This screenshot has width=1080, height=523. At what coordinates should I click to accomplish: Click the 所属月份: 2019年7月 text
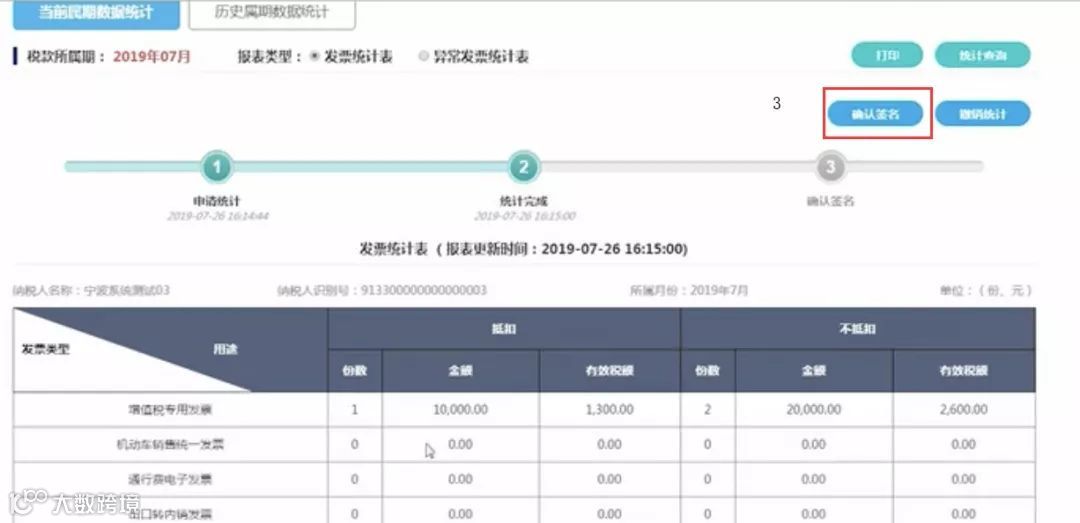click(689, 290)
